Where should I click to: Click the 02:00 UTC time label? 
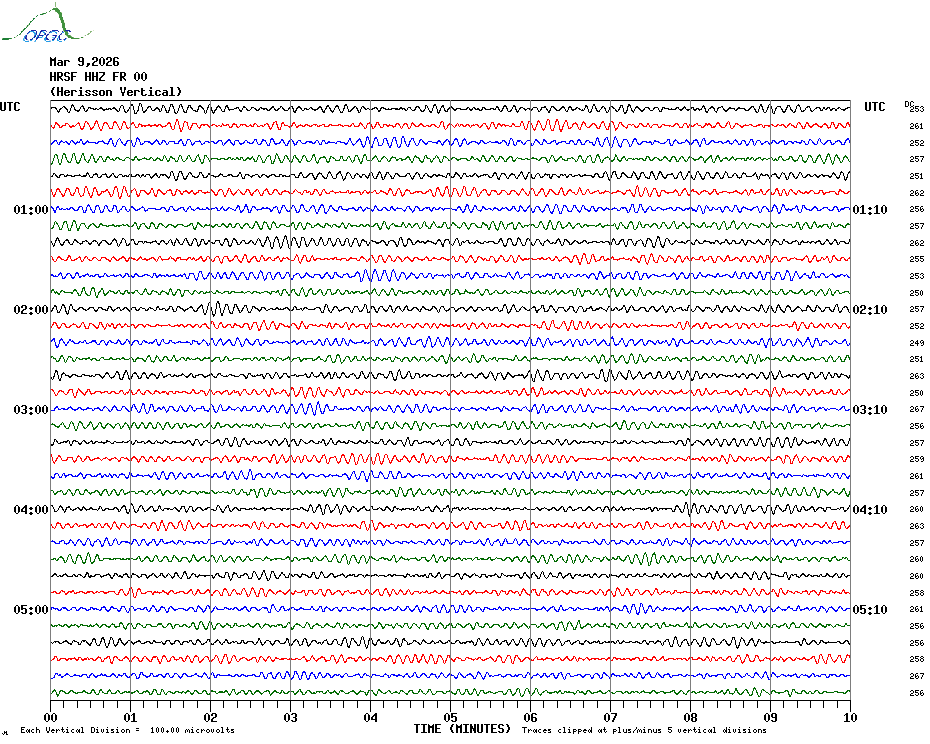tap(31, 310)
